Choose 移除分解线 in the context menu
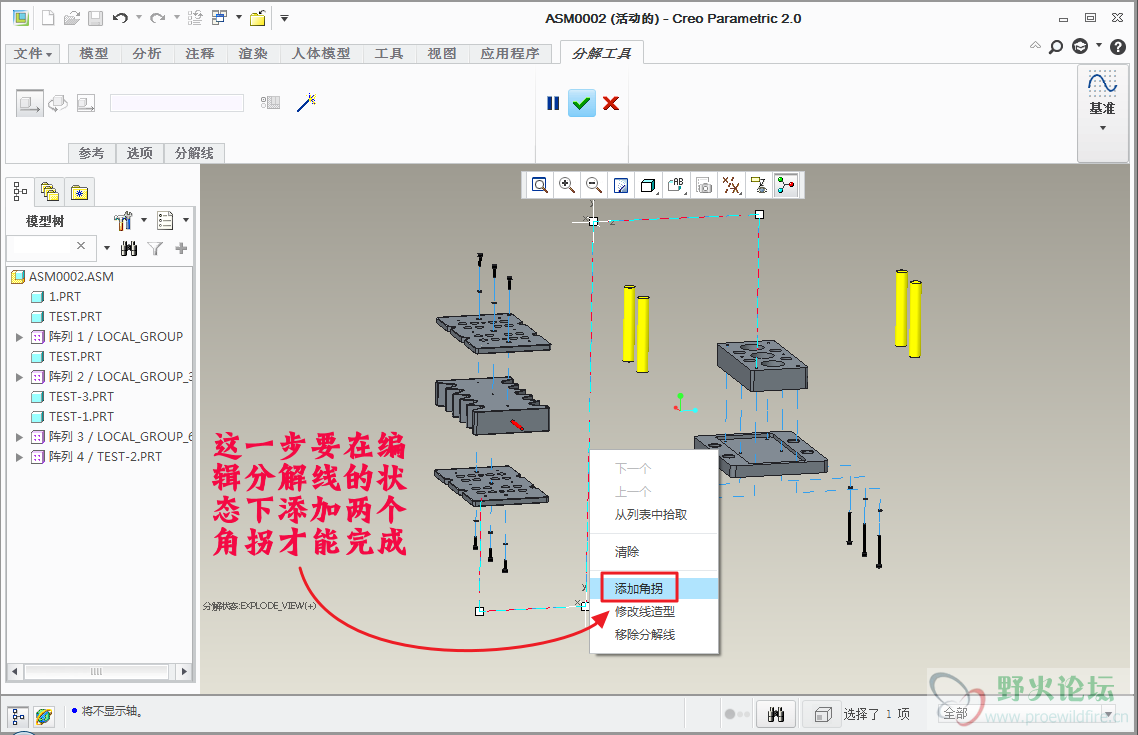The height and width of the screenshot is (735, 1138). point(655,635)
